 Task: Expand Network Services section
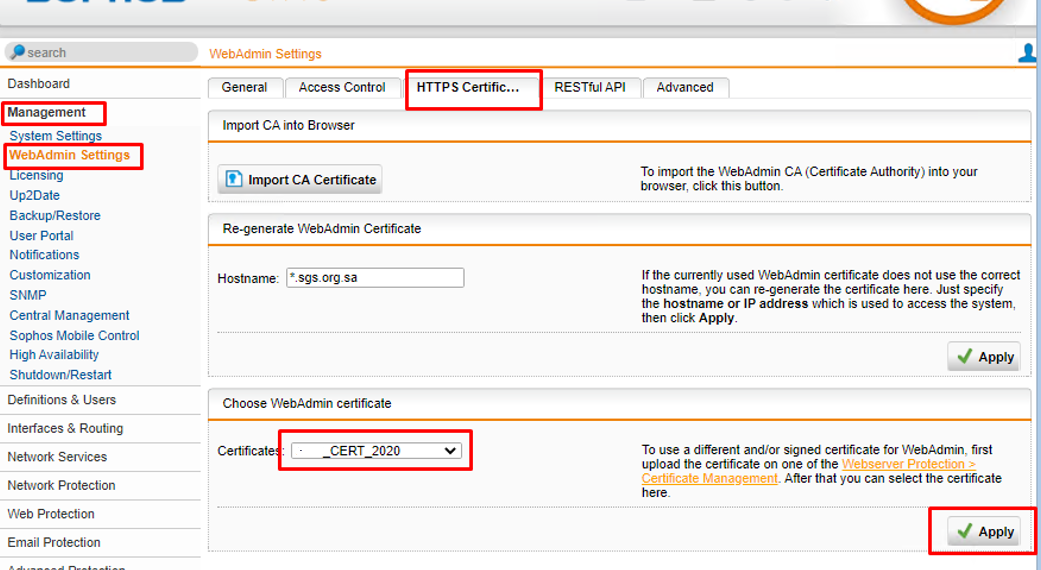point(57,457)
